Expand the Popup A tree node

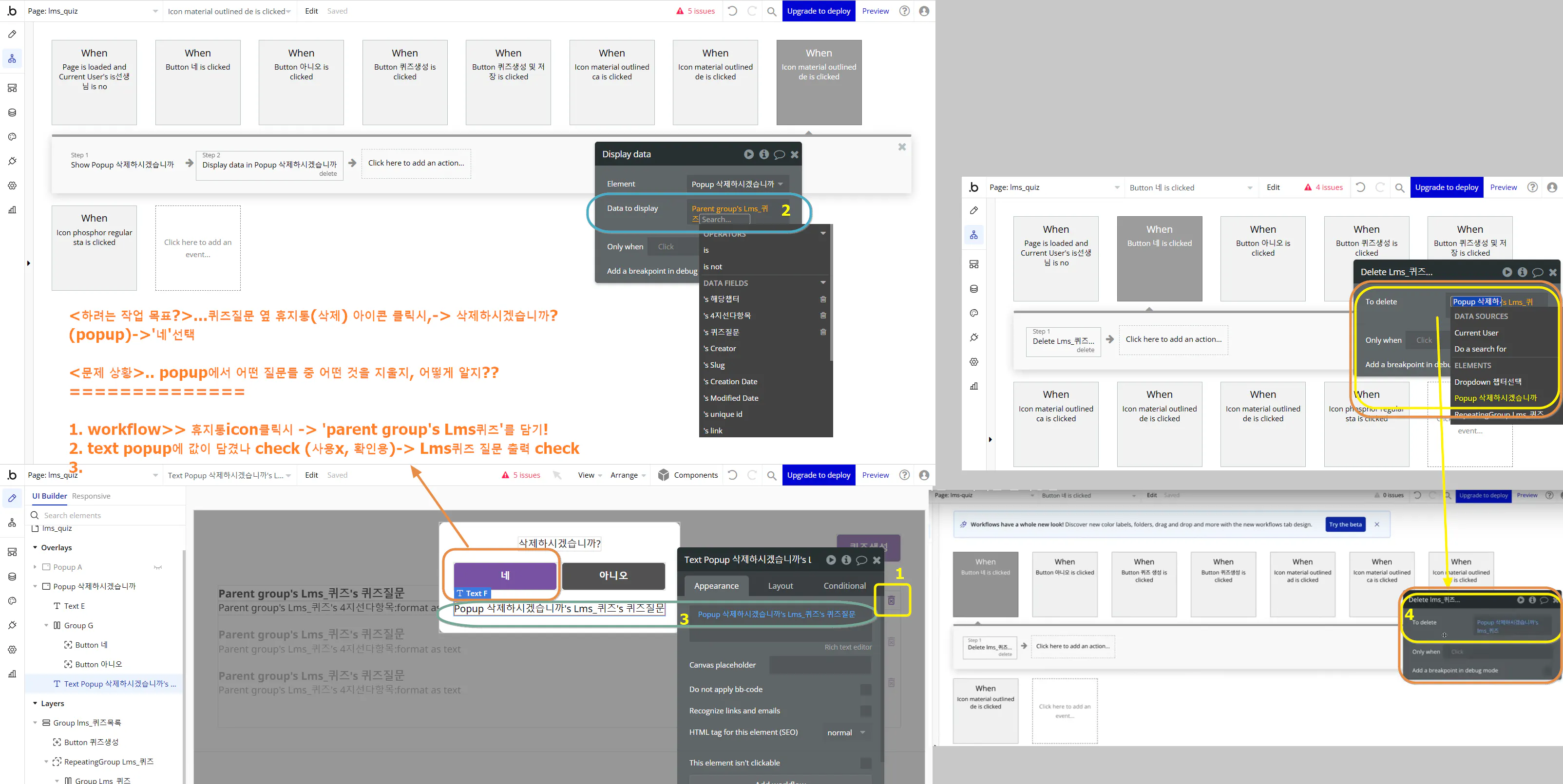(35, 567)
